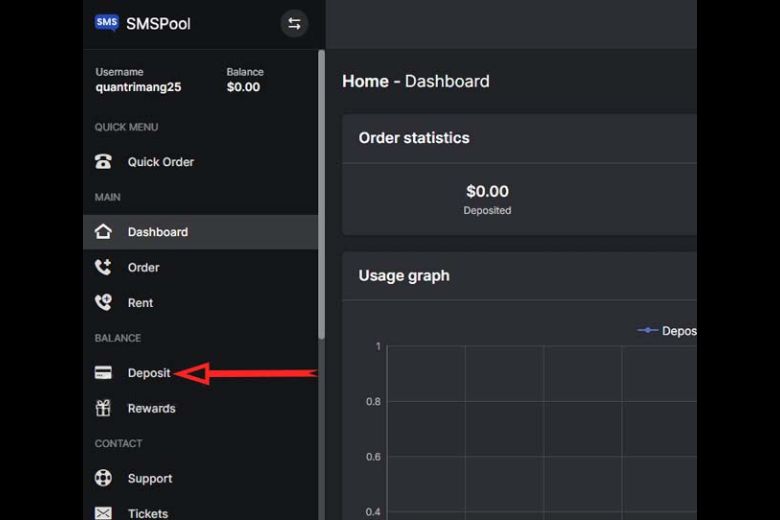Go to the Rewards page

(x=151, y=408)
